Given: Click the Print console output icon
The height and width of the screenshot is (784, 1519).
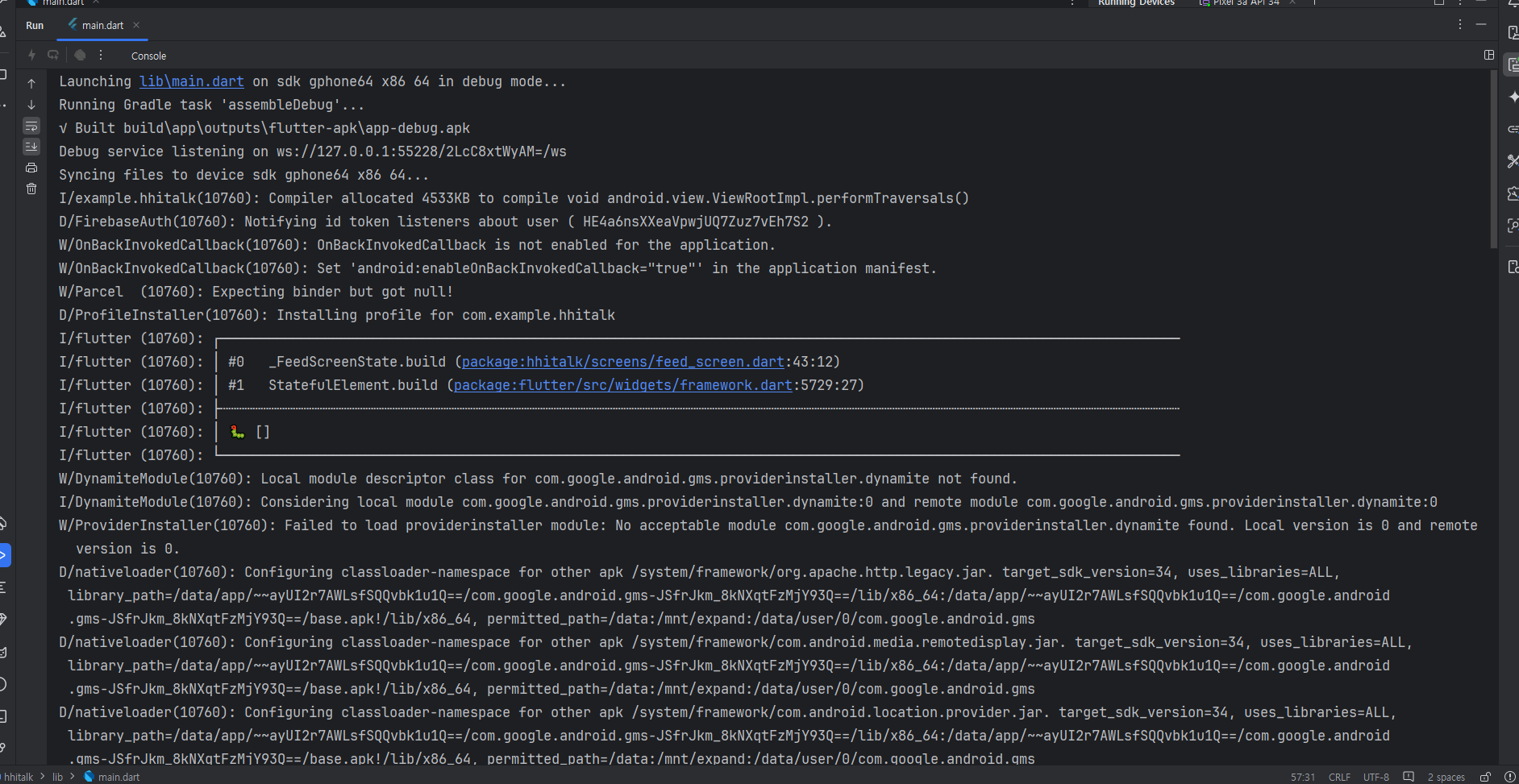Looking at the screenshot, I should pos(31,168).
